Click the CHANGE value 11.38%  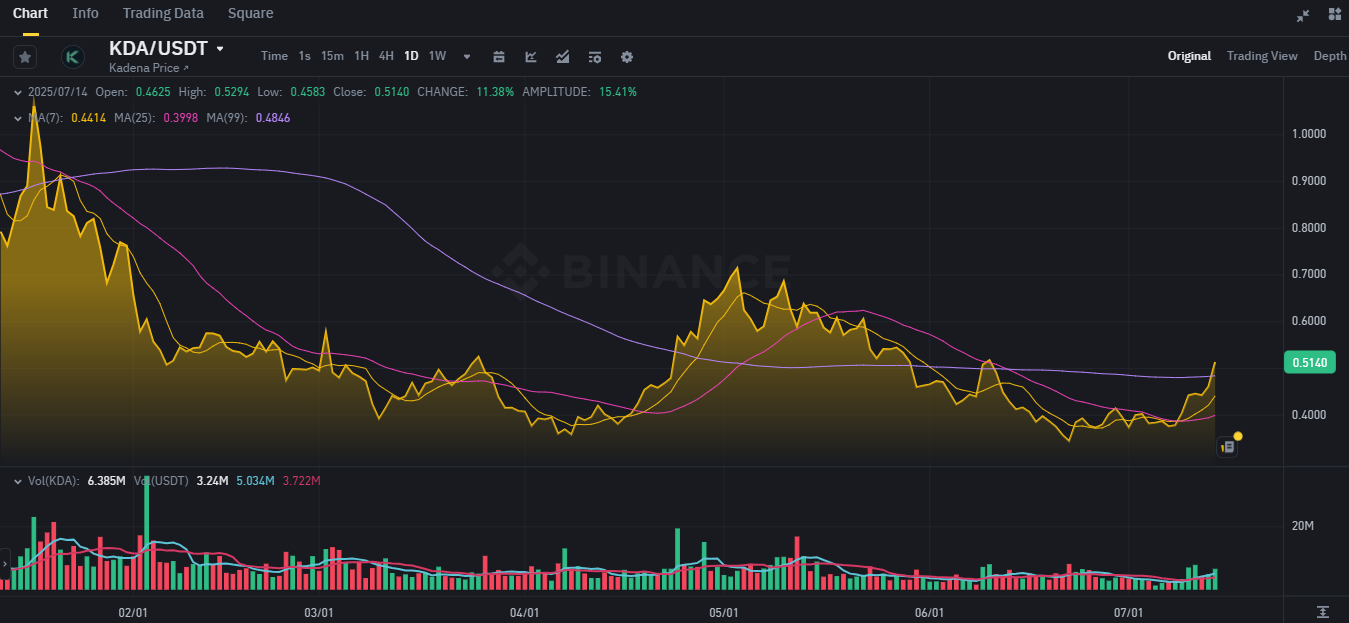coord(496,92)
